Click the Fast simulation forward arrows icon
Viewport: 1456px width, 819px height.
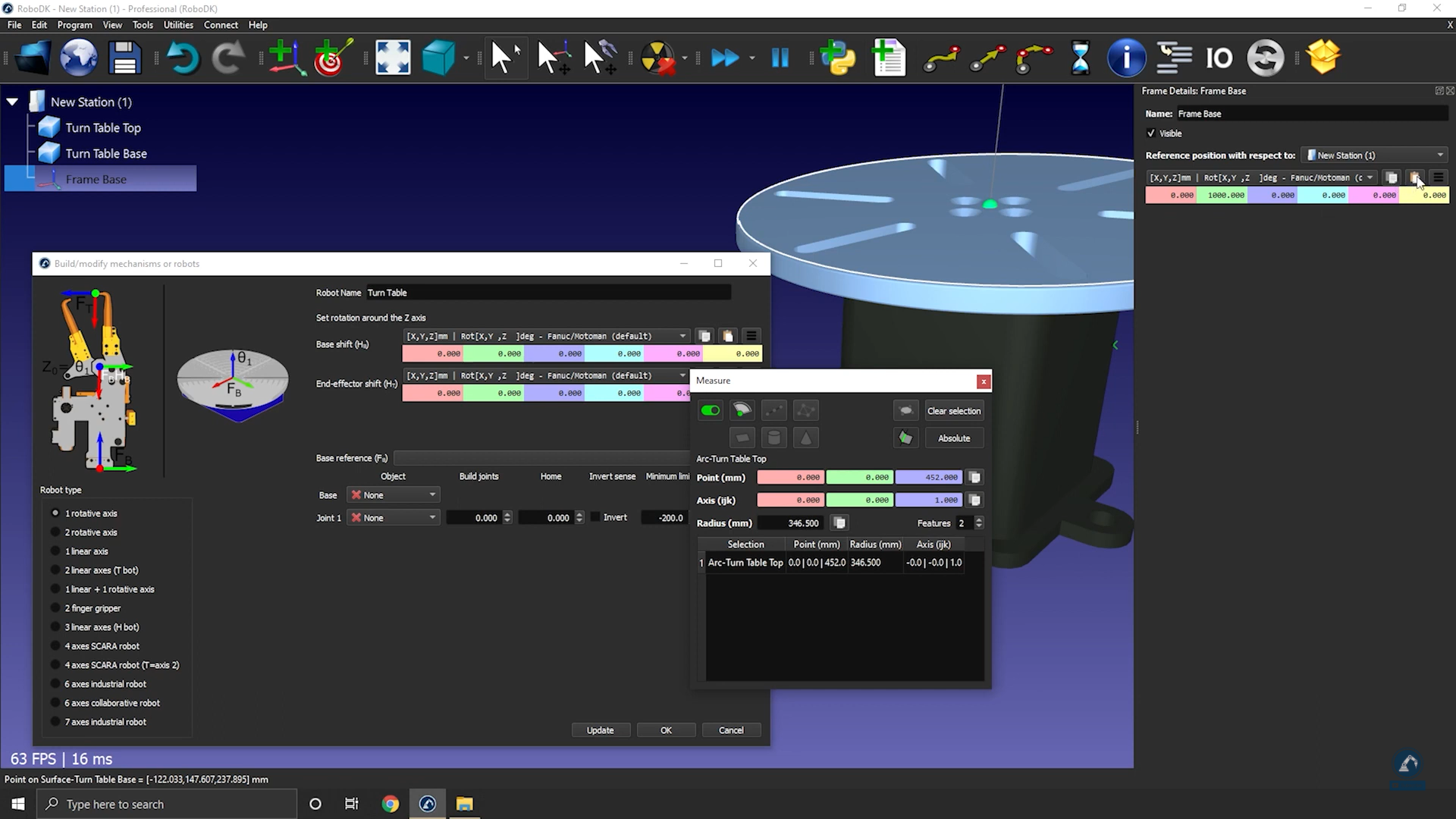(x=725, y=58)
